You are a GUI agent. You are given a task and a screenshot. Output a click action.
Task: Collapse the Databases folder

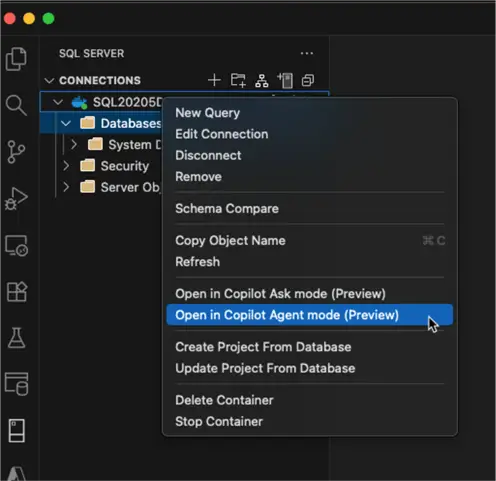click(66, 123)
